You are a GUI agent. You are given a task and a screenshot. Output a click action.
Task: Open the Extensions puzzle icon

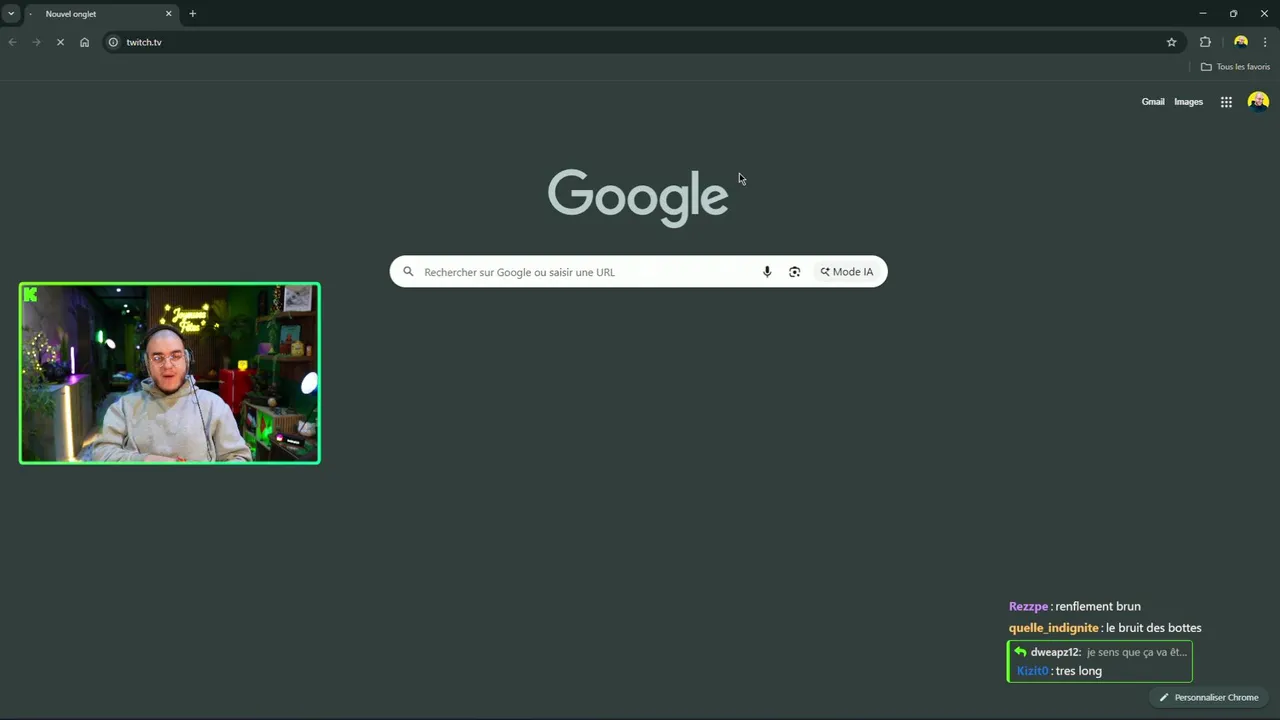1205,42
